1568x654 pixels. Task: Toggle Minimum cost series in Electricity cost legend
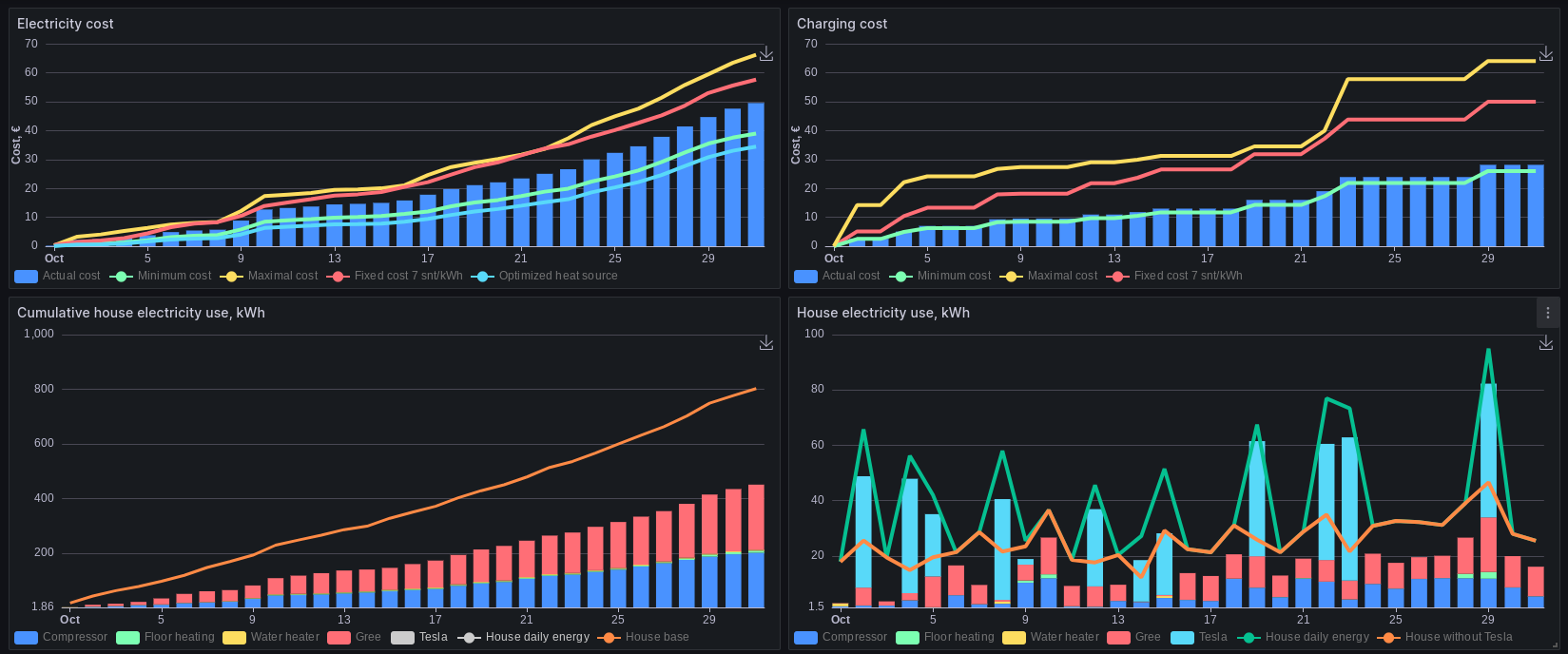[174, 276]
